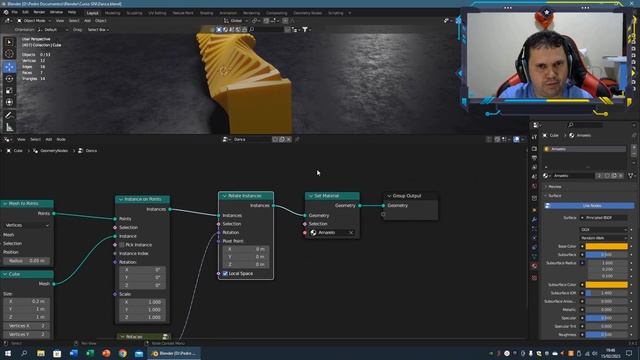640x360 pixels.
Task: Click the Roughness slider
Action: click(606, 335)
